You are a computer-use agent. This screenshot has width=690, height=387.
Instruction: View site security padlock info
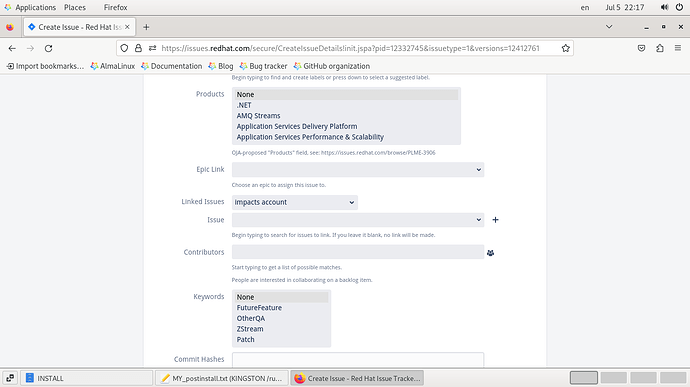coord(138,48)
